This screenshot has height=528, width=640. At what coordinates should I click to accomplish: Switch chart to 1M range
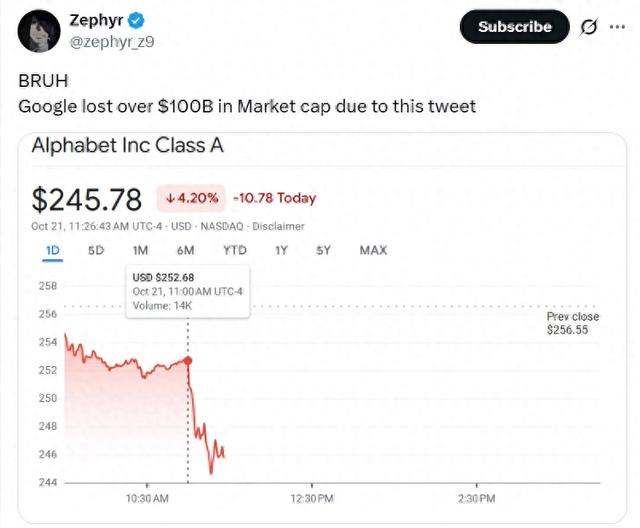point(140,250)
